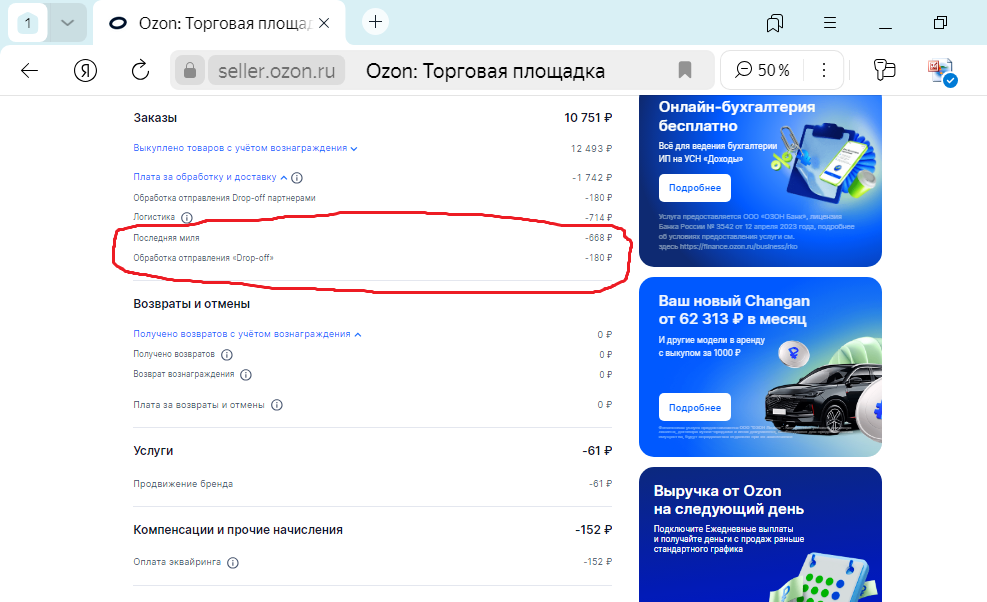Bookmark this page with the address bar flag
The image size is (987, 602).
click(x=685, y=70)
